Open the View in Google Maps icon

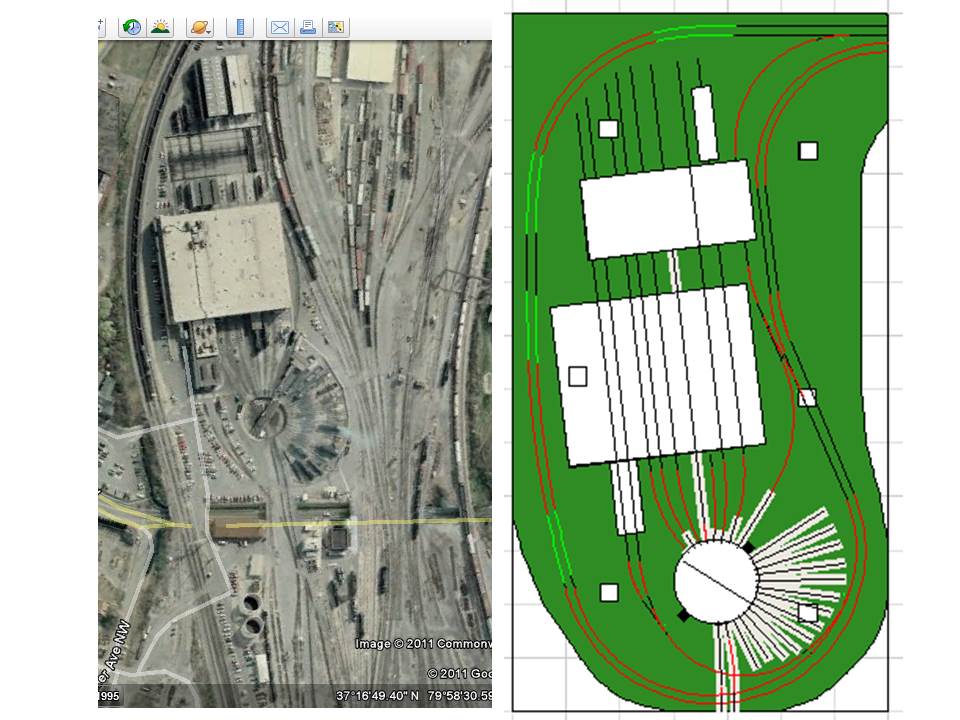pyautogui.click(x=336, y=27)
